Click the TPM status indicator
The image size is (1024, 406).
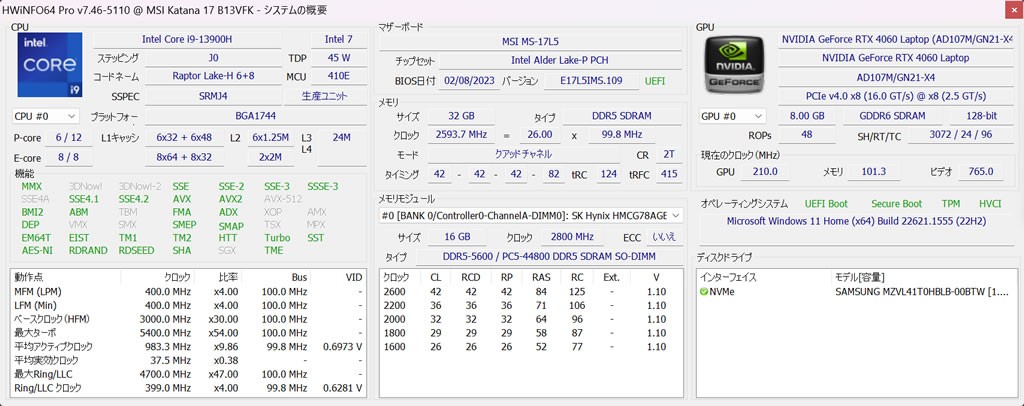[951, 203]
